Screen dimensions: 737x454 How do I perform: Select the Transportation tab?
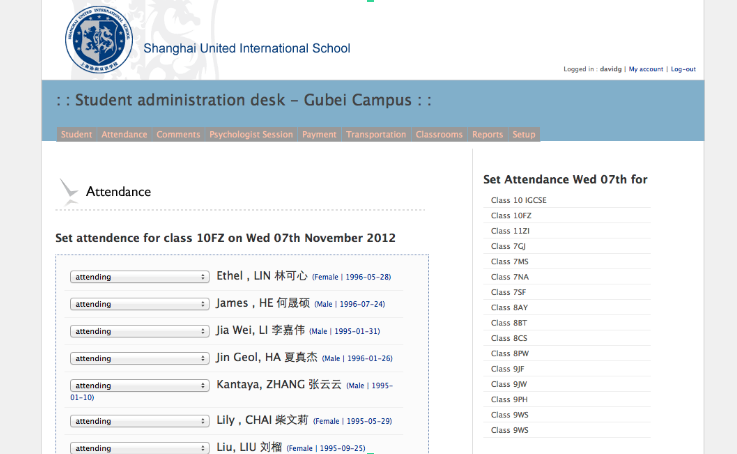click(x=376, y=134)
